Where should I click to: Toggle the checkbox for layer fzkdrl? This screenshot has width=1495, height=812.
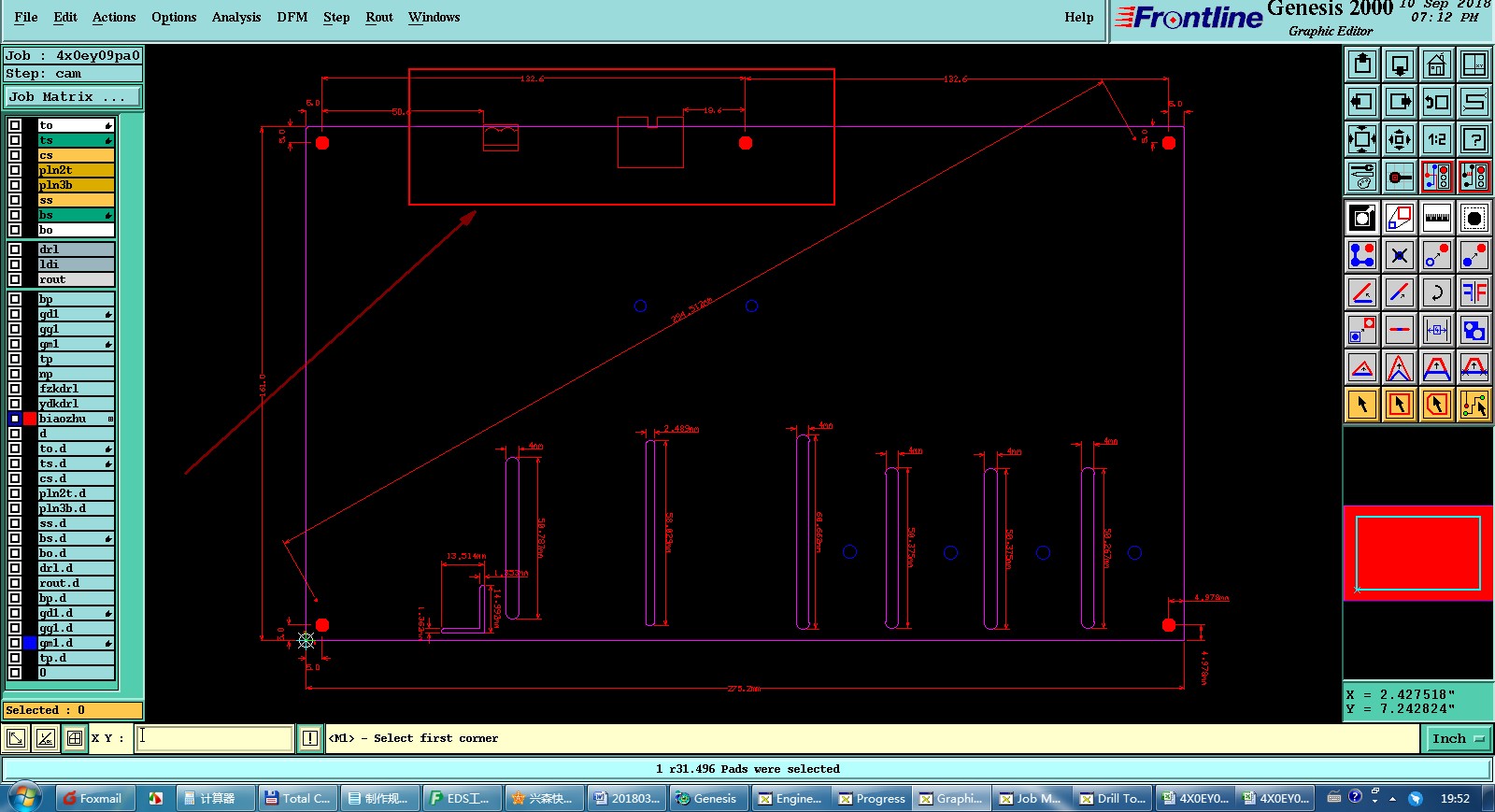15,389
